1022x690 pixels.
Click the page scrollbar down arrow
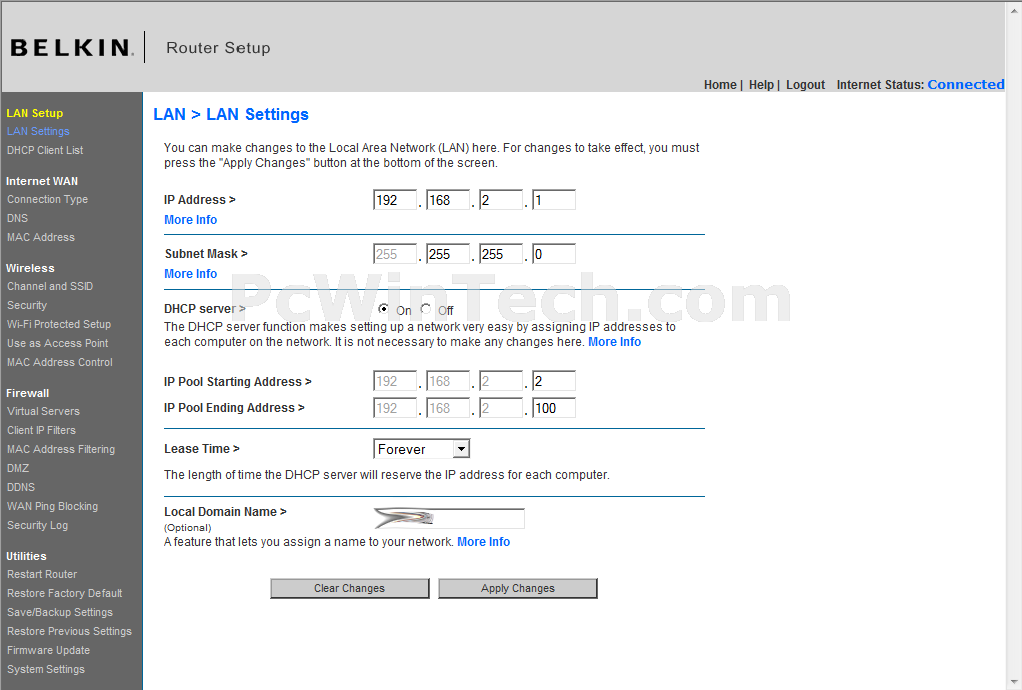1014,682
